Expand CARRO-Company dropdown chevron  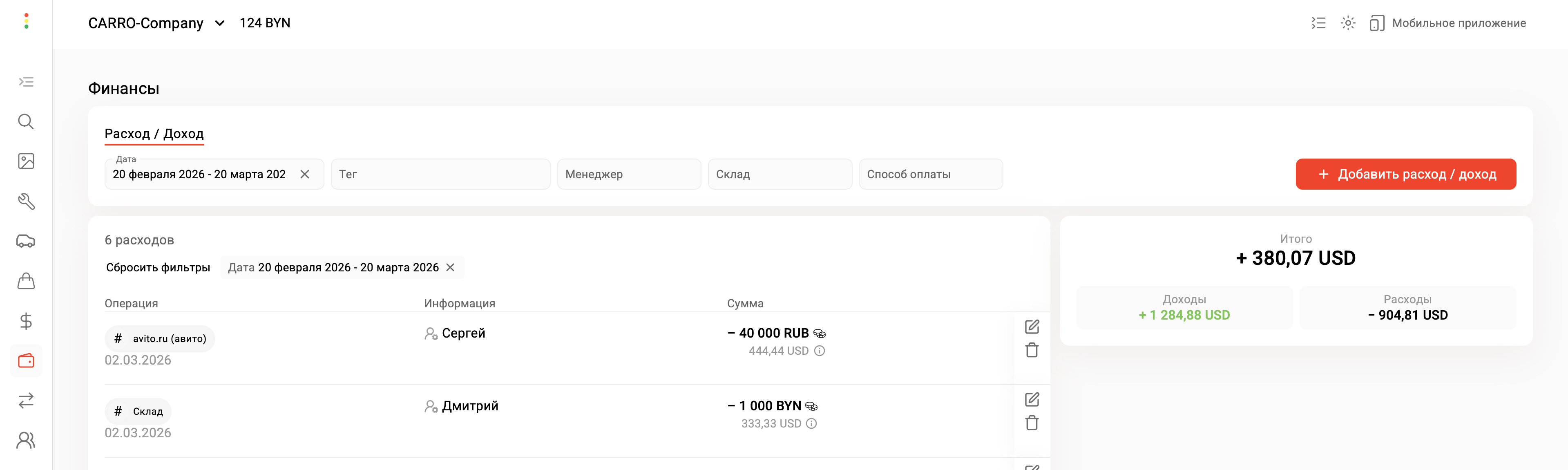point(220,23)
